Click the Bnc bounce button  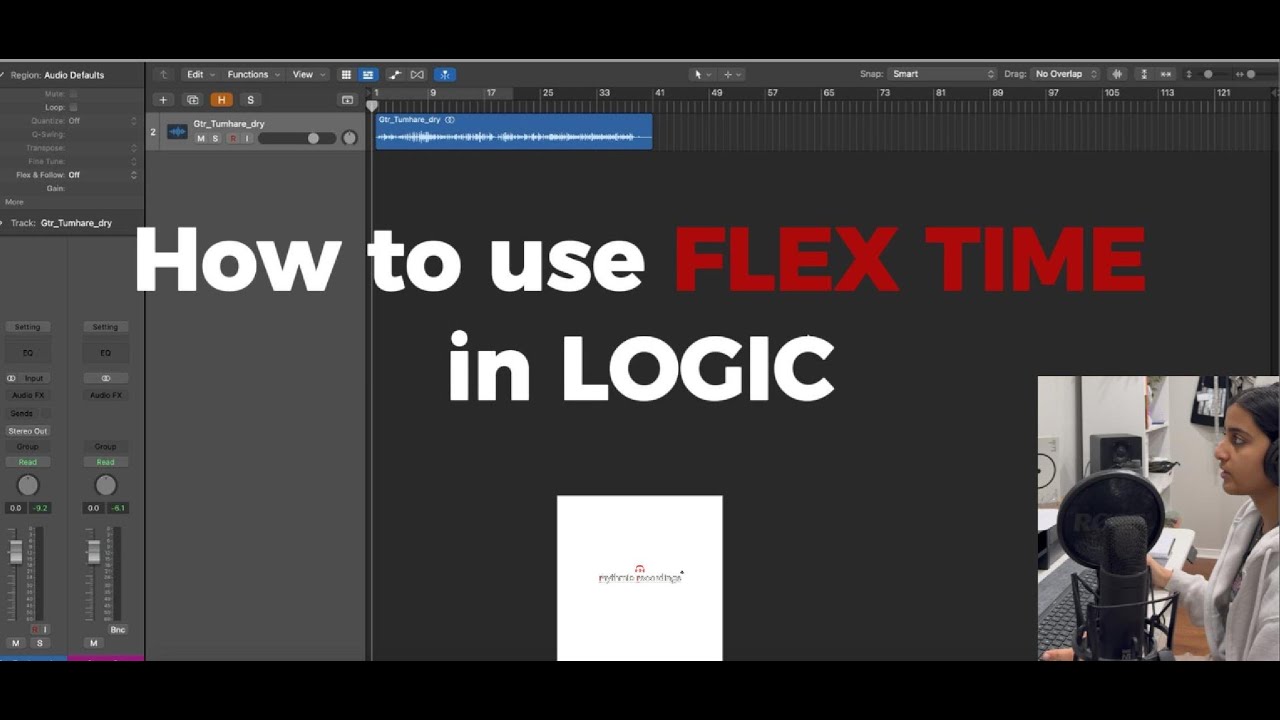[x=117, y=630]
